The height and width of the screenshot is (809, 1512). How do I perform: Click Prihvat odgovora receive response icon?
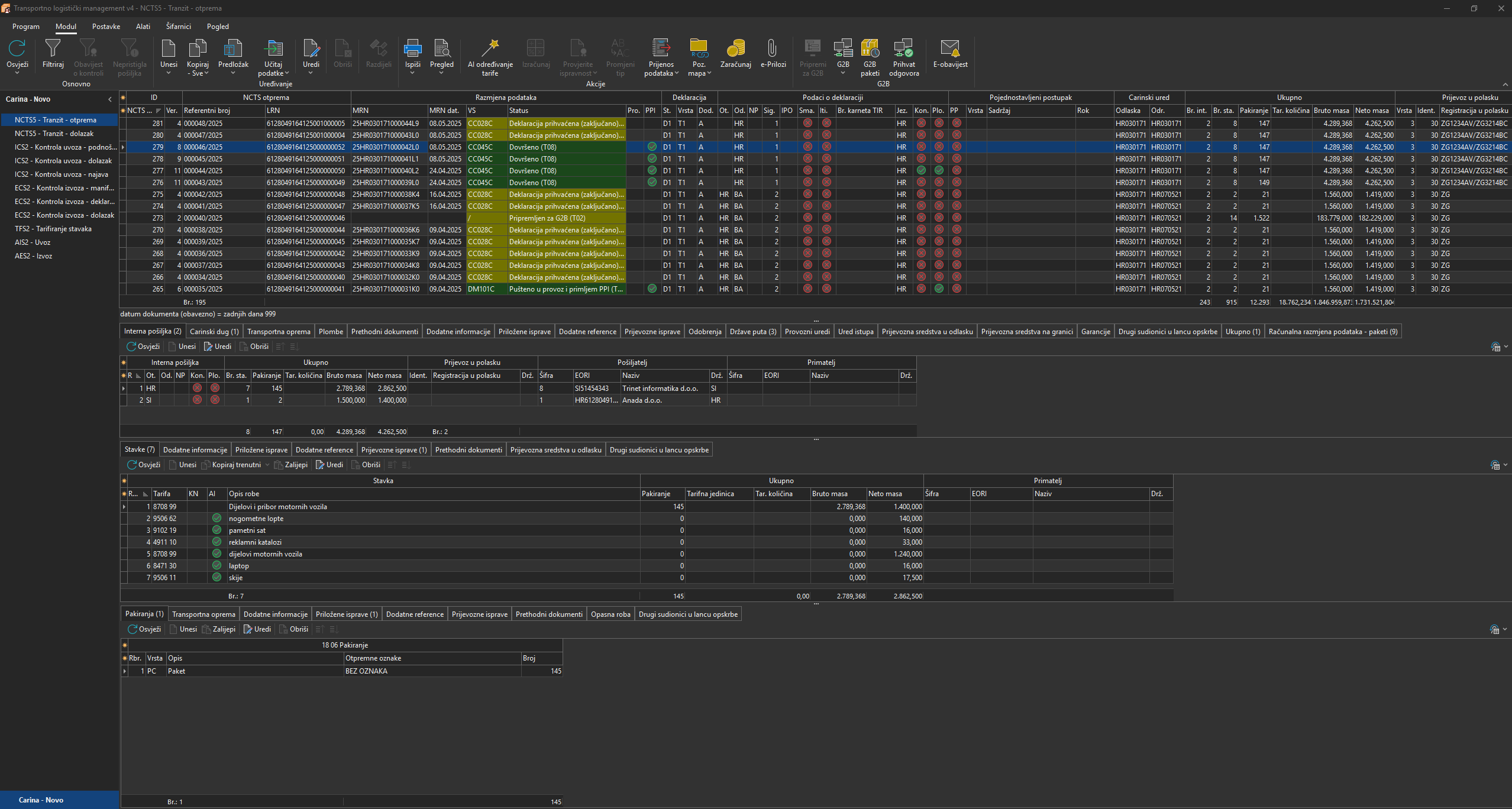tap(904, 48)
